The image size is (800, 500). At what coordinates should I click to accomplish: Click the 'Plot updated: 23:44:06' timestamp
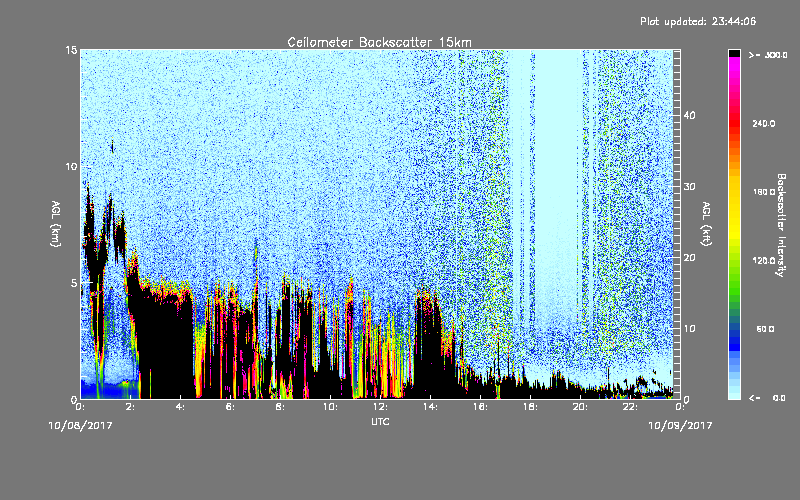tap(698, 21)
